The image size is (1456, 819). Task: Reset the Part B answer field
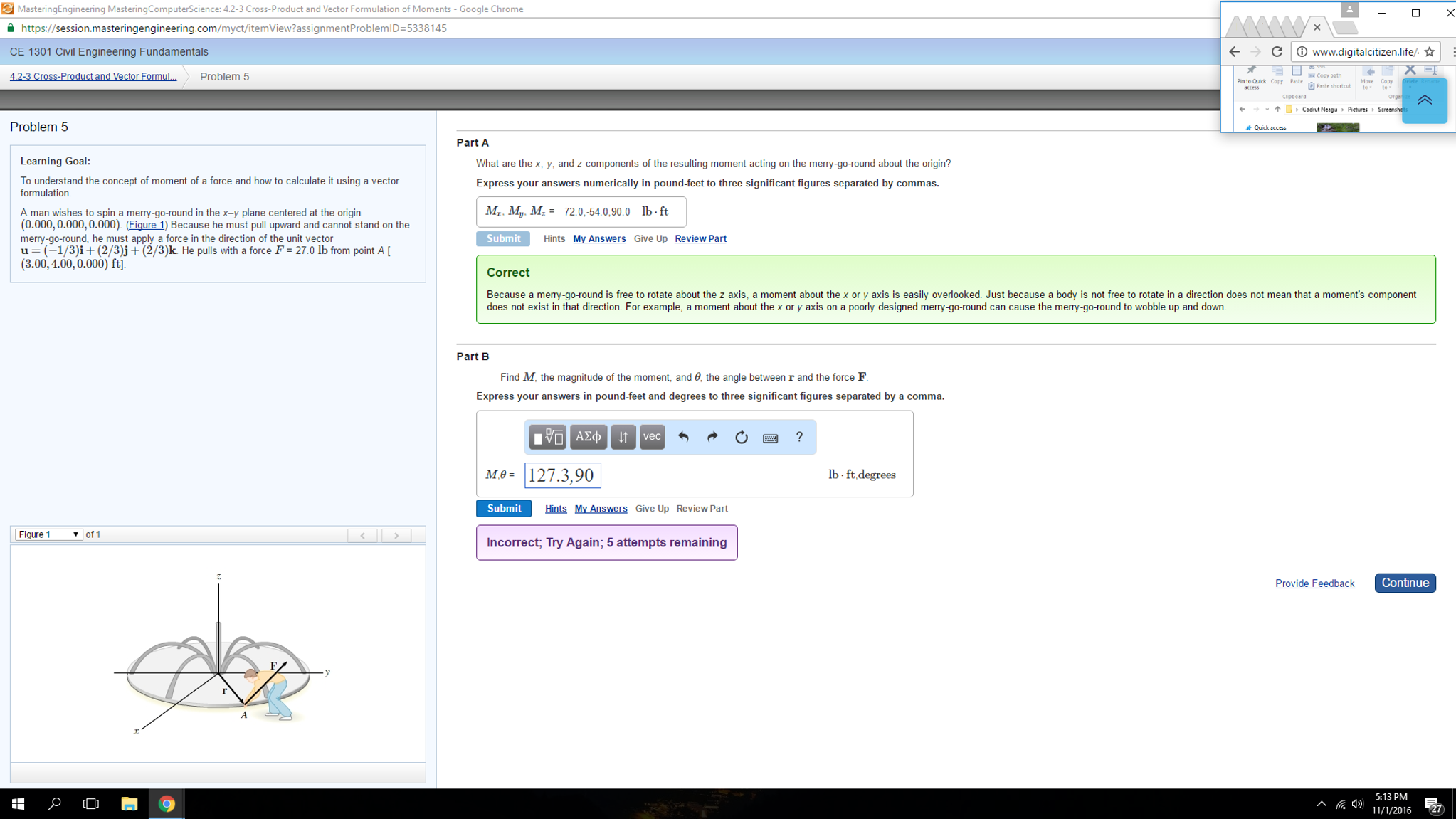[741, 437]
